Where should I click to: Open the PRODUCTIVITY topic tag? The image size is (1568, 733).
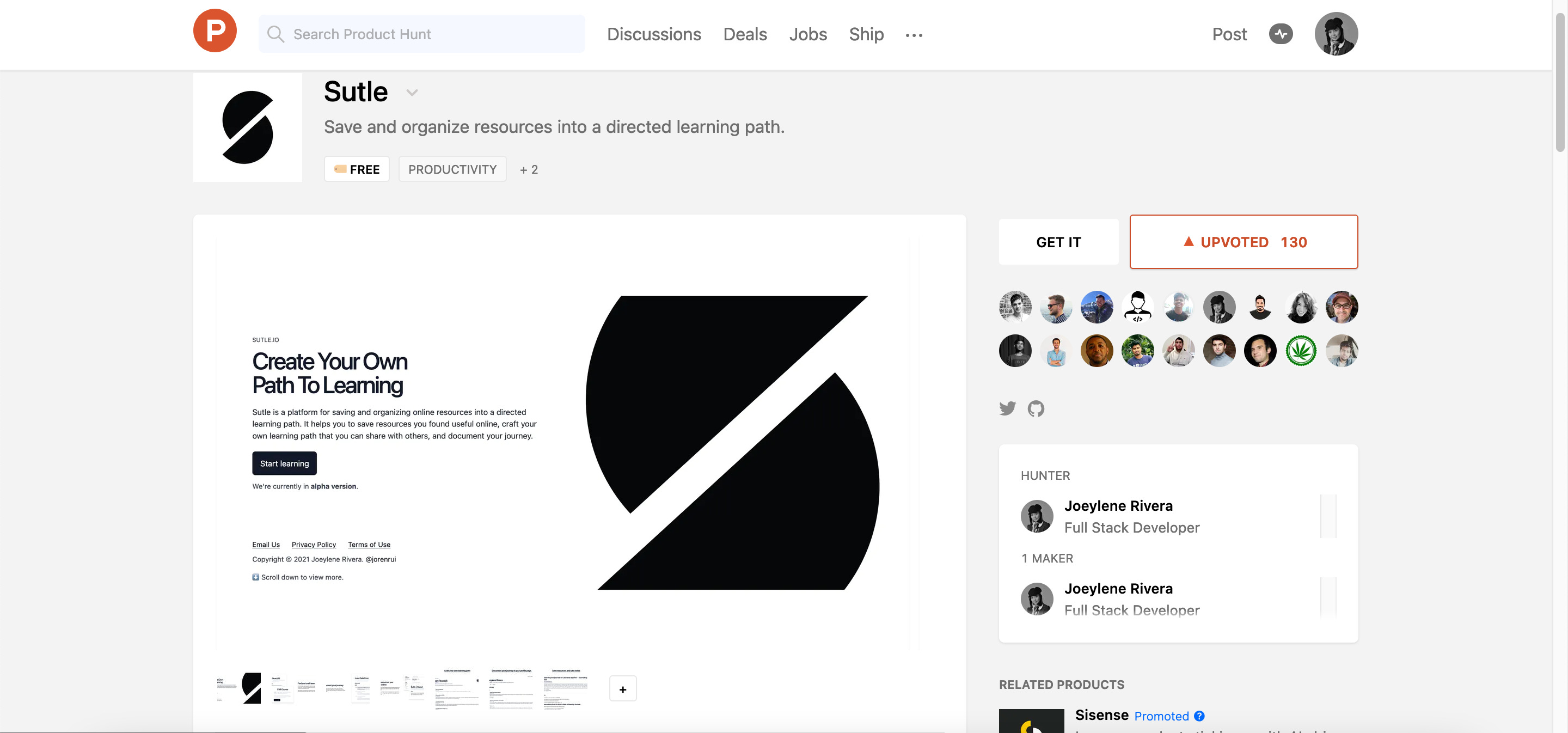click(452, 169)
